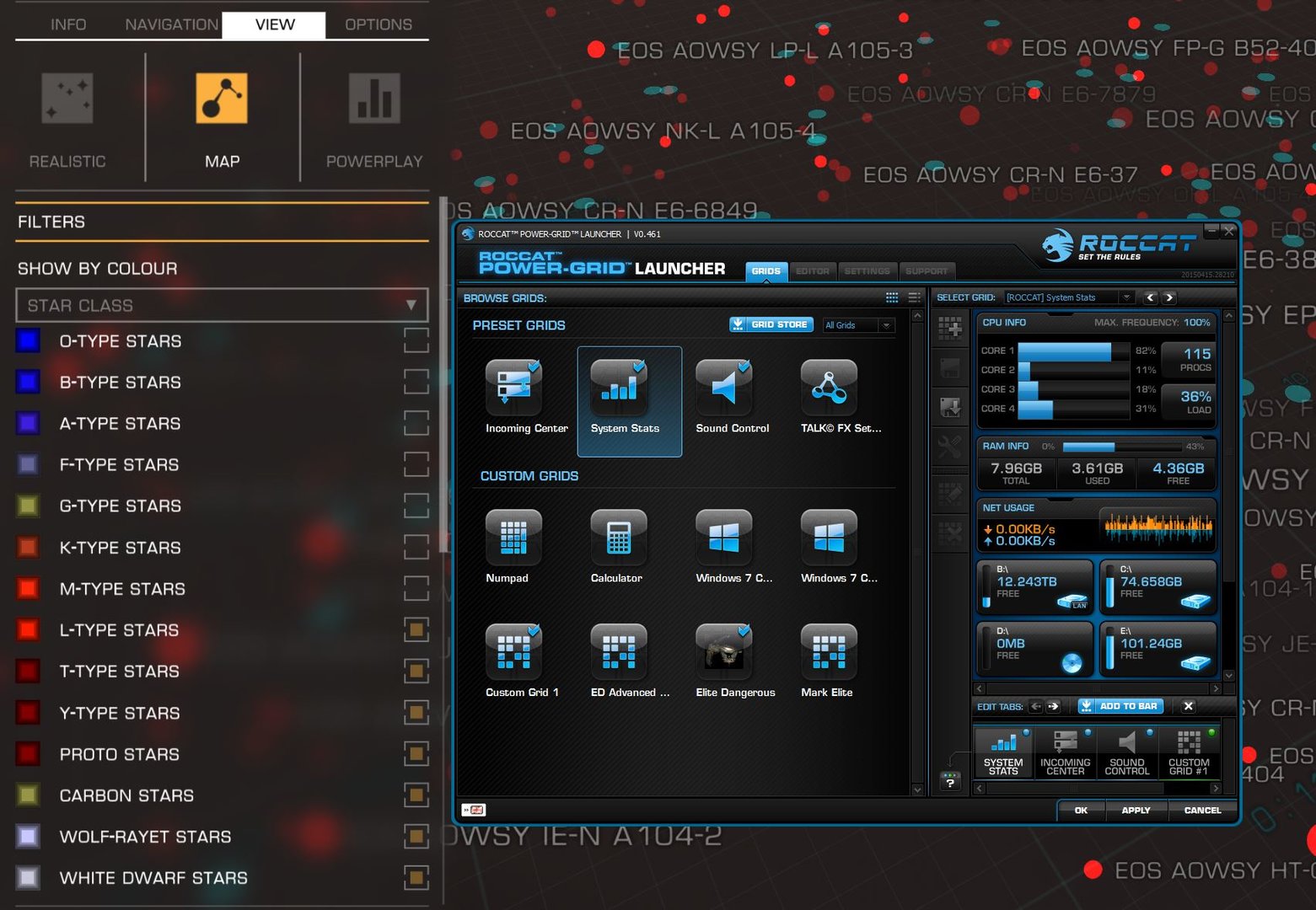This screenshot has height=910, width=1316.
Task: Open the Calculator custom grid
Action: coord(619,538)
